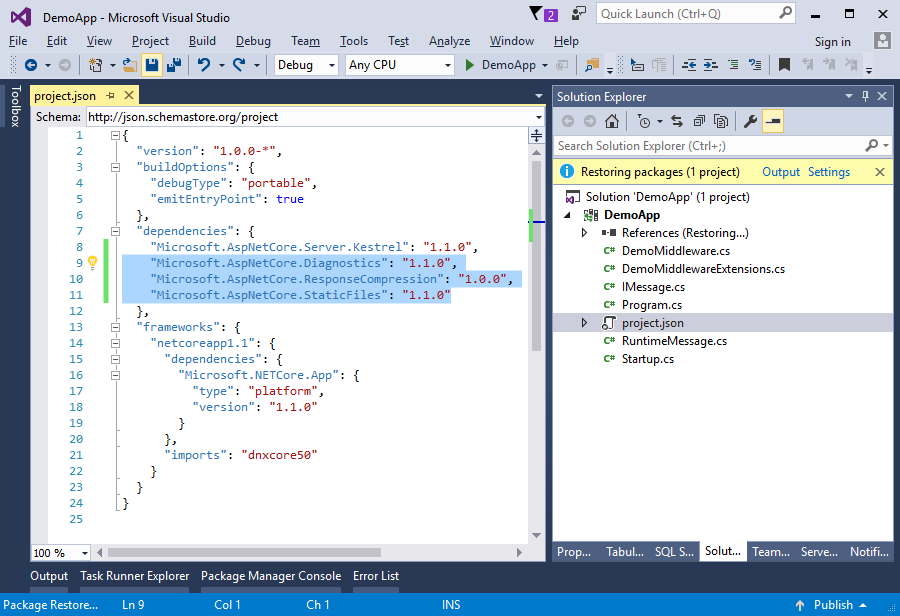This screenshot has height=616, width=900.
Task: Switch to the Error List tab
Action: point(376,576)
